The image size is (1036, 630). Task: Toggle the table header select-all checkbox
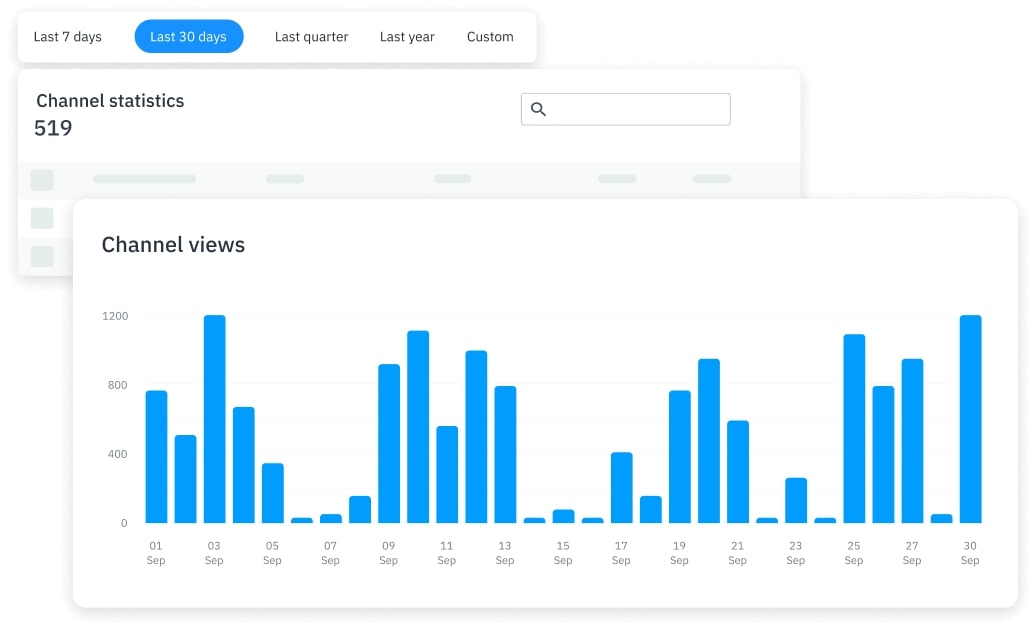click(x=42, y=180)
